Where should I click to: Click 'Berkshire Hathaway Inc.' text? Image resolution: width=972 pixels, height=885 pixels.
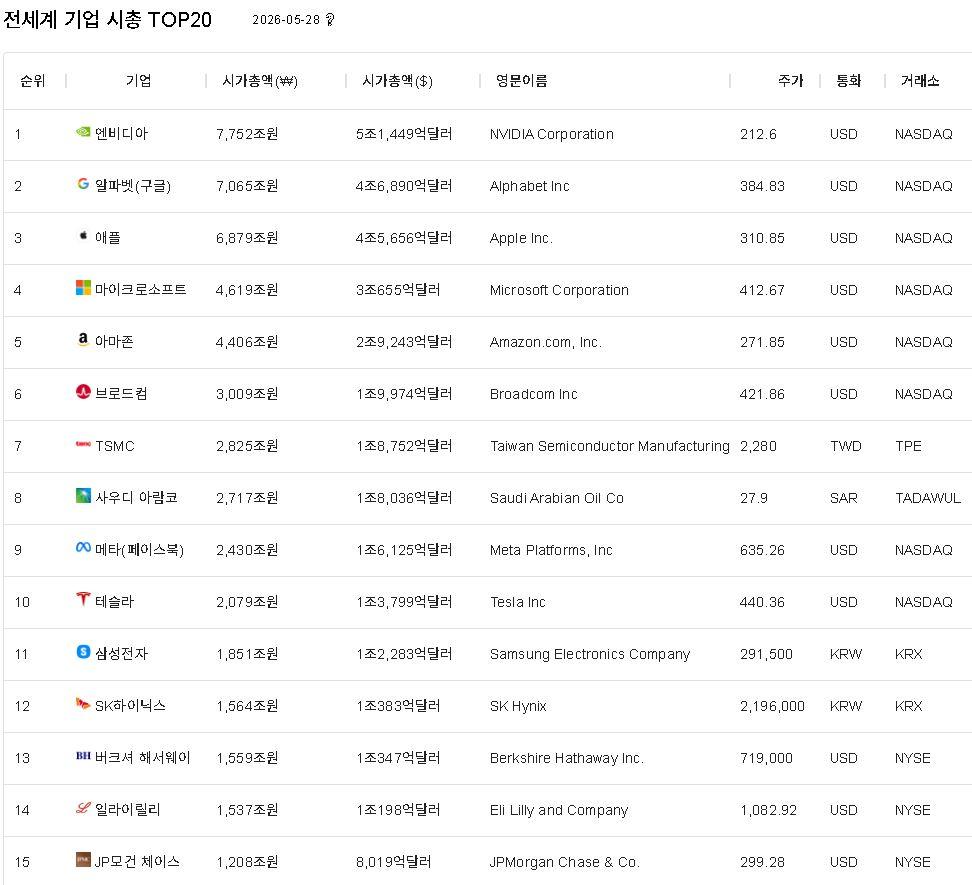tap(567, 758)
